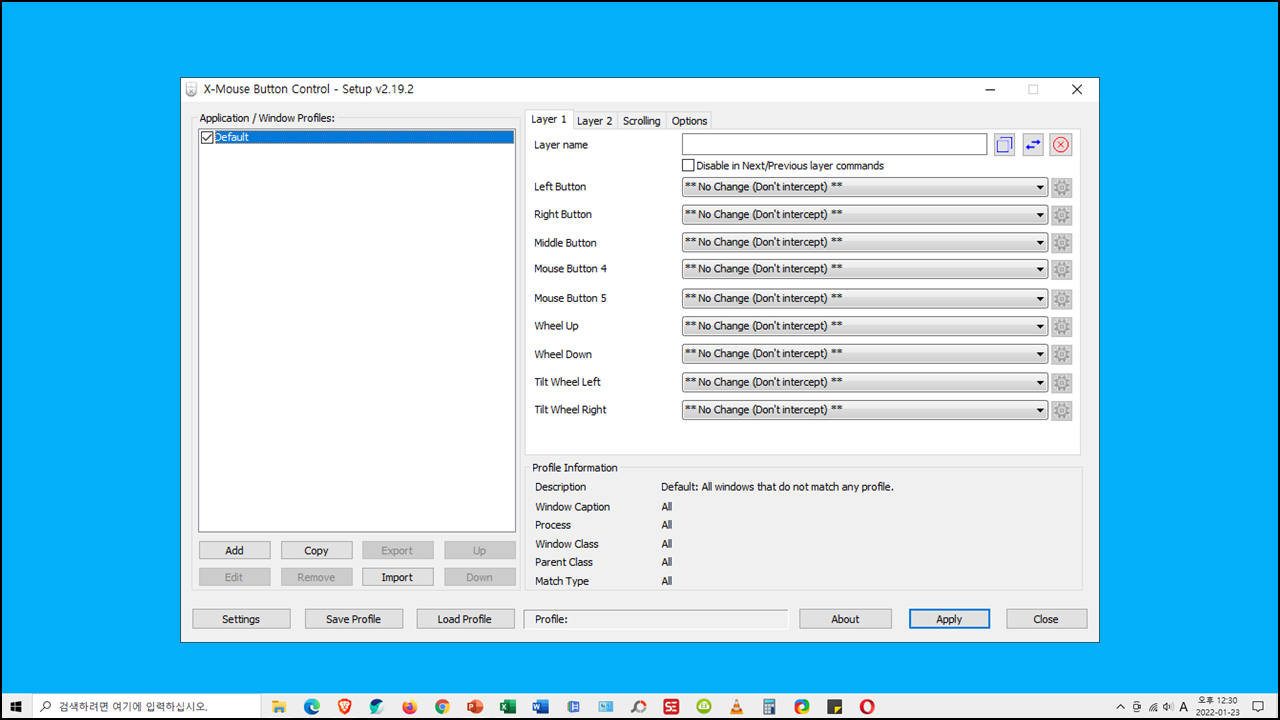Viewport: 1280px width, 720px height.
Task: Enable Disable in Next/Previous layer commands
Action: click(688, 166)
